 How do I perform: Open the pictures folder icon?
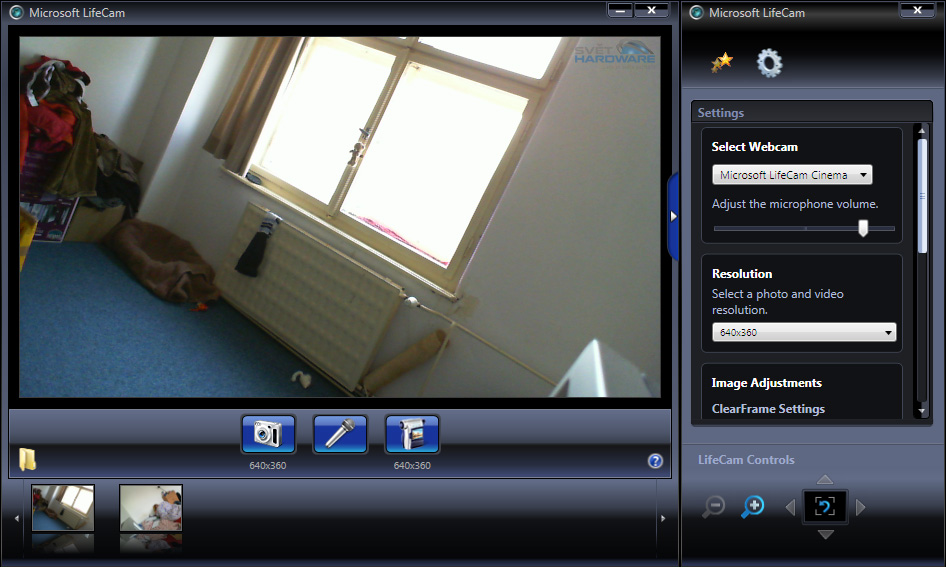click(27, 459)
